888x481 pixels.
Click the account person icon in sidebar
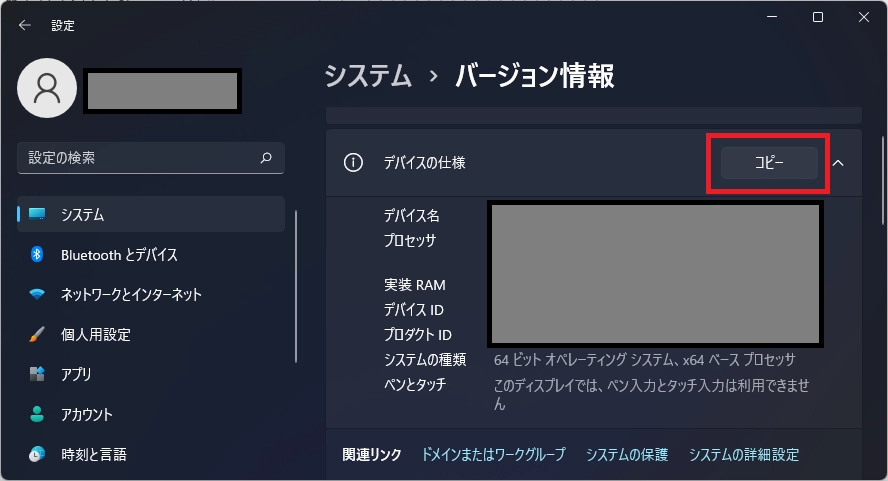37,414
